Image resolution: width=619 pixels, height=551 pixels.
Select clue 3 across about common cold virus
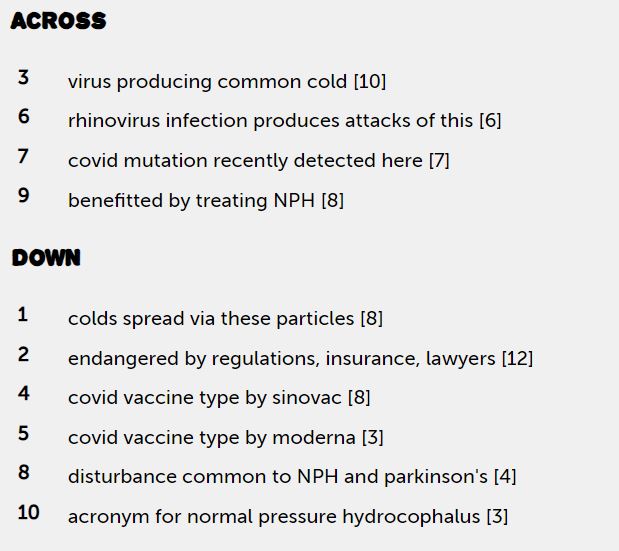tap(226, 81)
